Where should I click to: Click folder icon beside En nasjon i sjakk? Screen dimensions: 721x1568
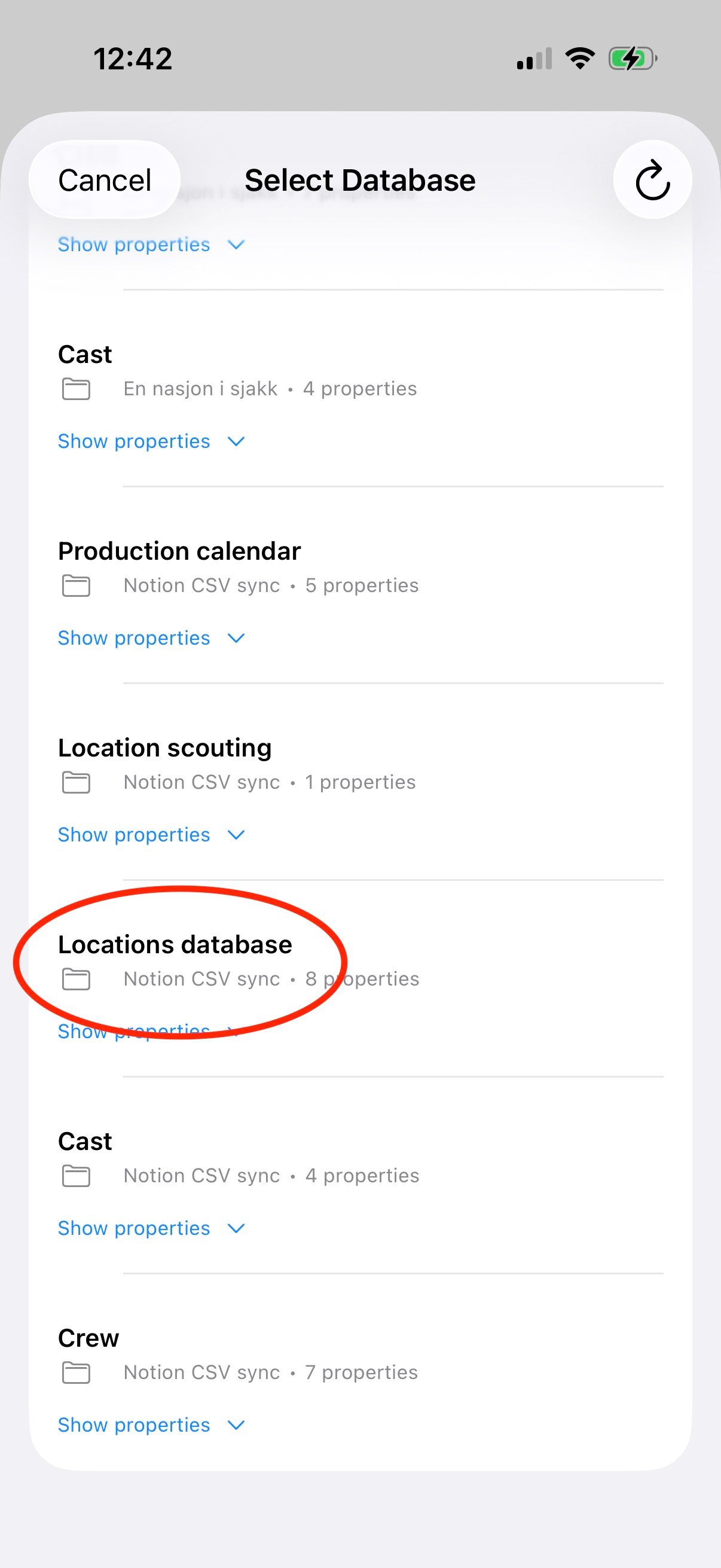coord(76,389)
